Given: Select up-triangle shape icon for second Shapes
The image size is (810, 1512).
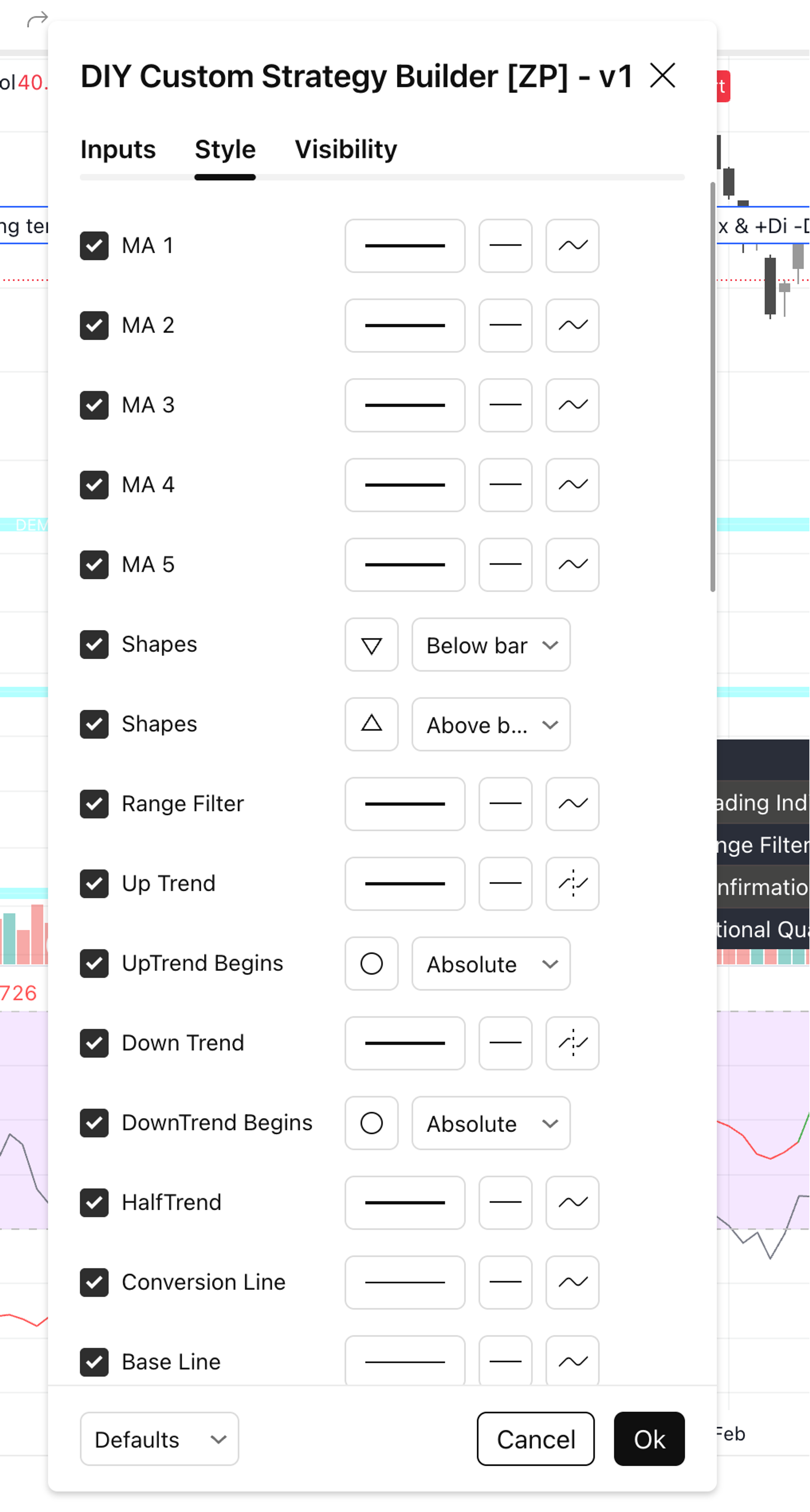Looking at the screenshot, I should pyautogui.click(x=371, y=724).
